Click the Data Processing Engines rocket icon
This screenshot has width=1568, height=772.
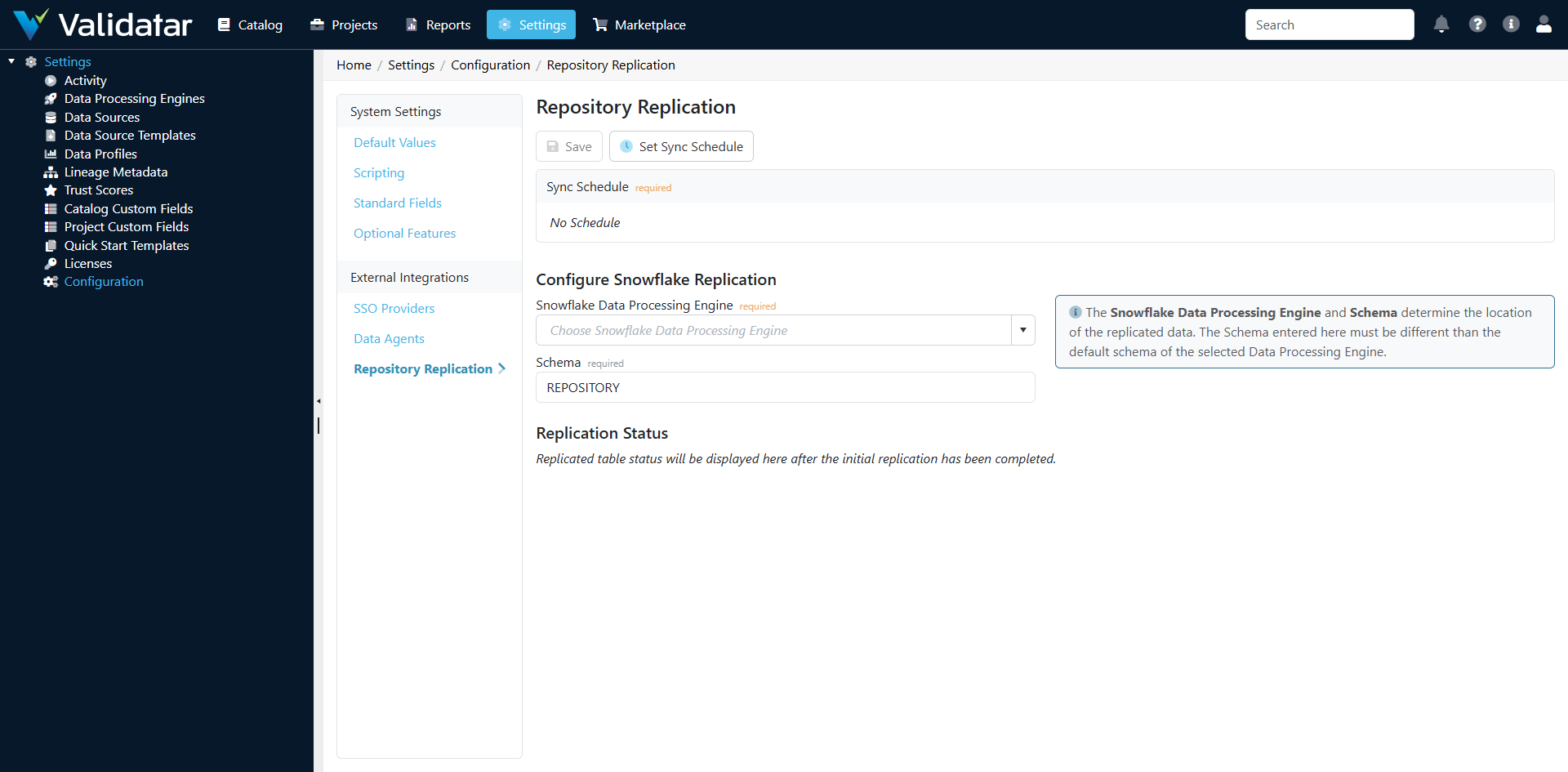pos(51,98)
